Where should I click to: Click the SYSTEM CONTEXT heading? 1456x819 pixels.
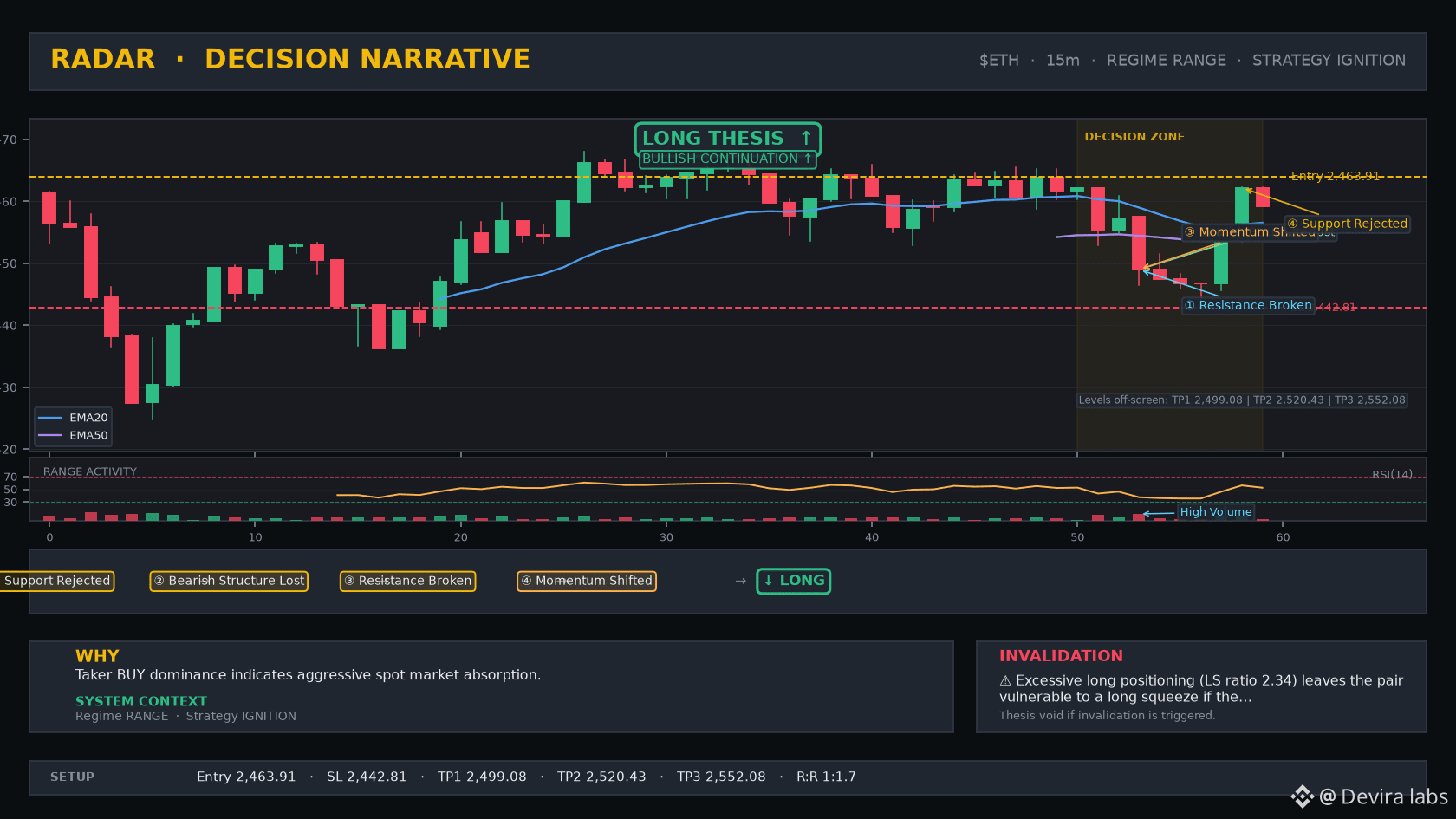pos(141,701)
